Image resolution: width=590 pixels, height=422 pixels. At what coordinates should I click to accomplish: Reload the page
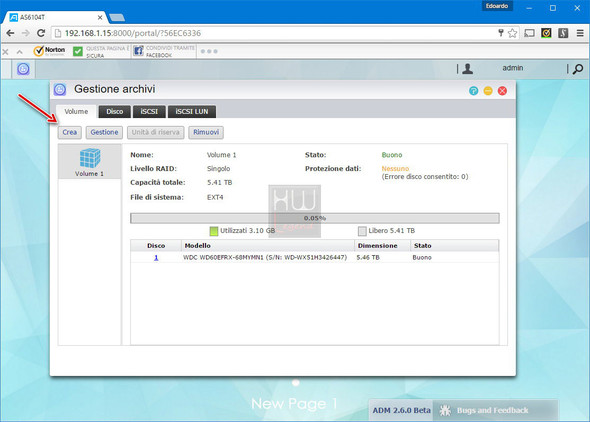coord(41,33)
